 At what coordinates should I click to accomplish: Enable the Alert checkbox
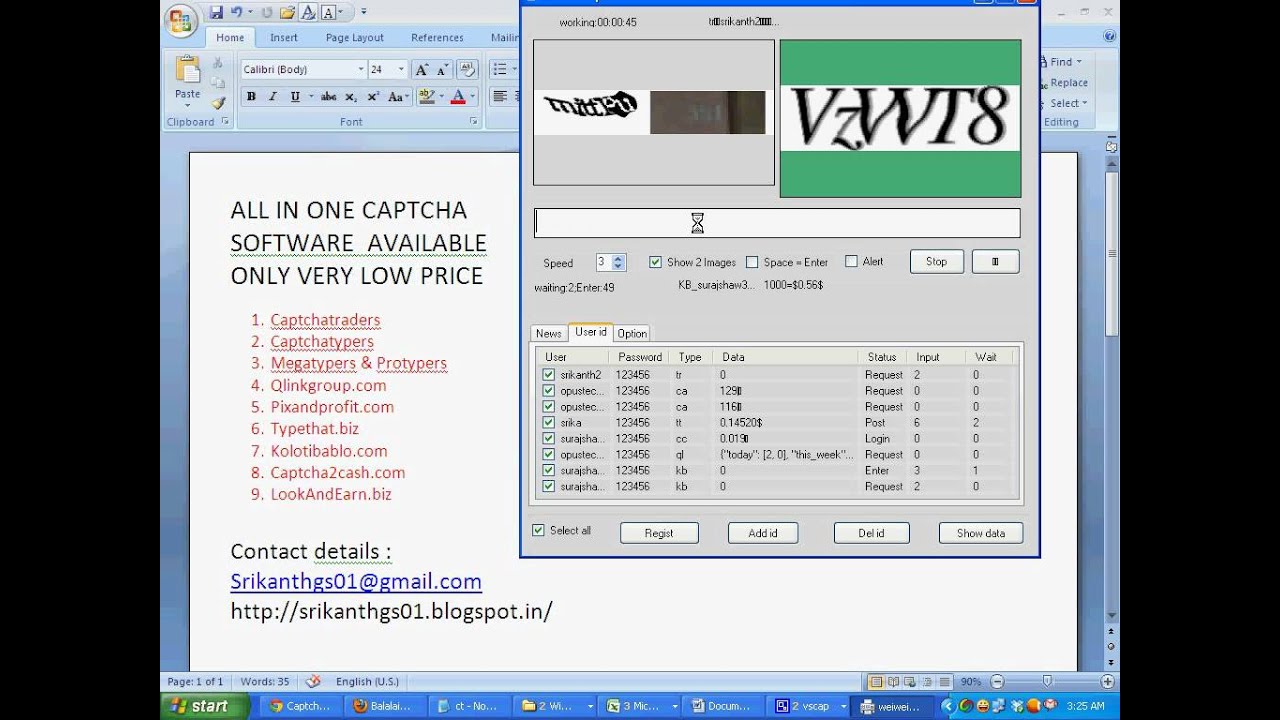[851, 261]
